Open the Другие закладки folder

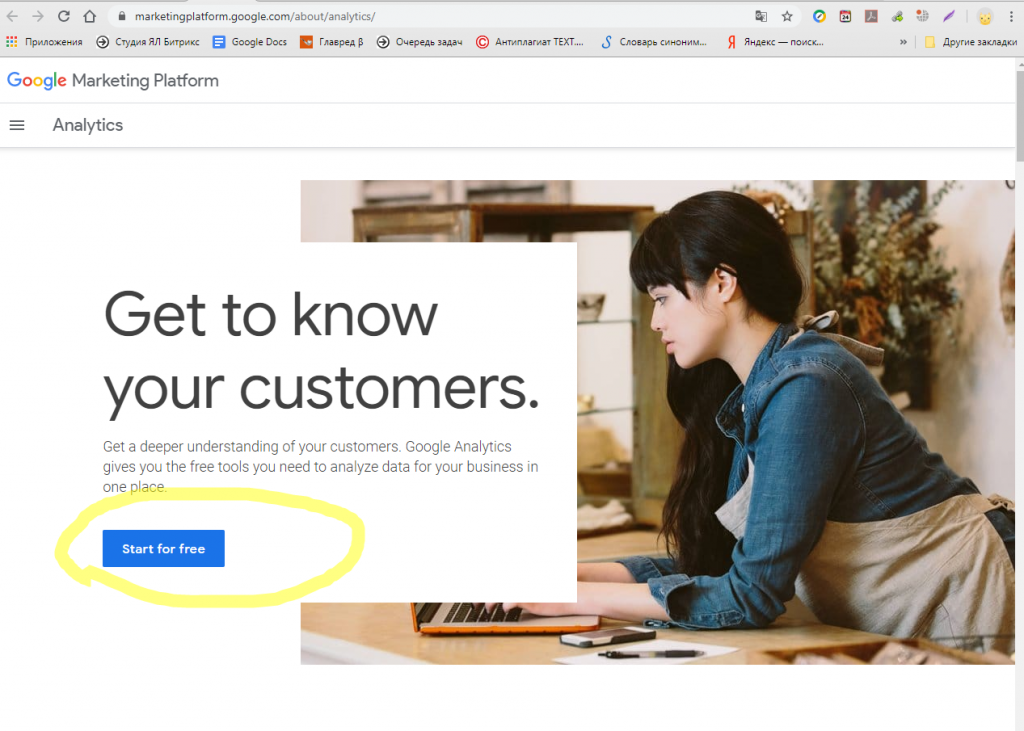click(x=970, y=42)
